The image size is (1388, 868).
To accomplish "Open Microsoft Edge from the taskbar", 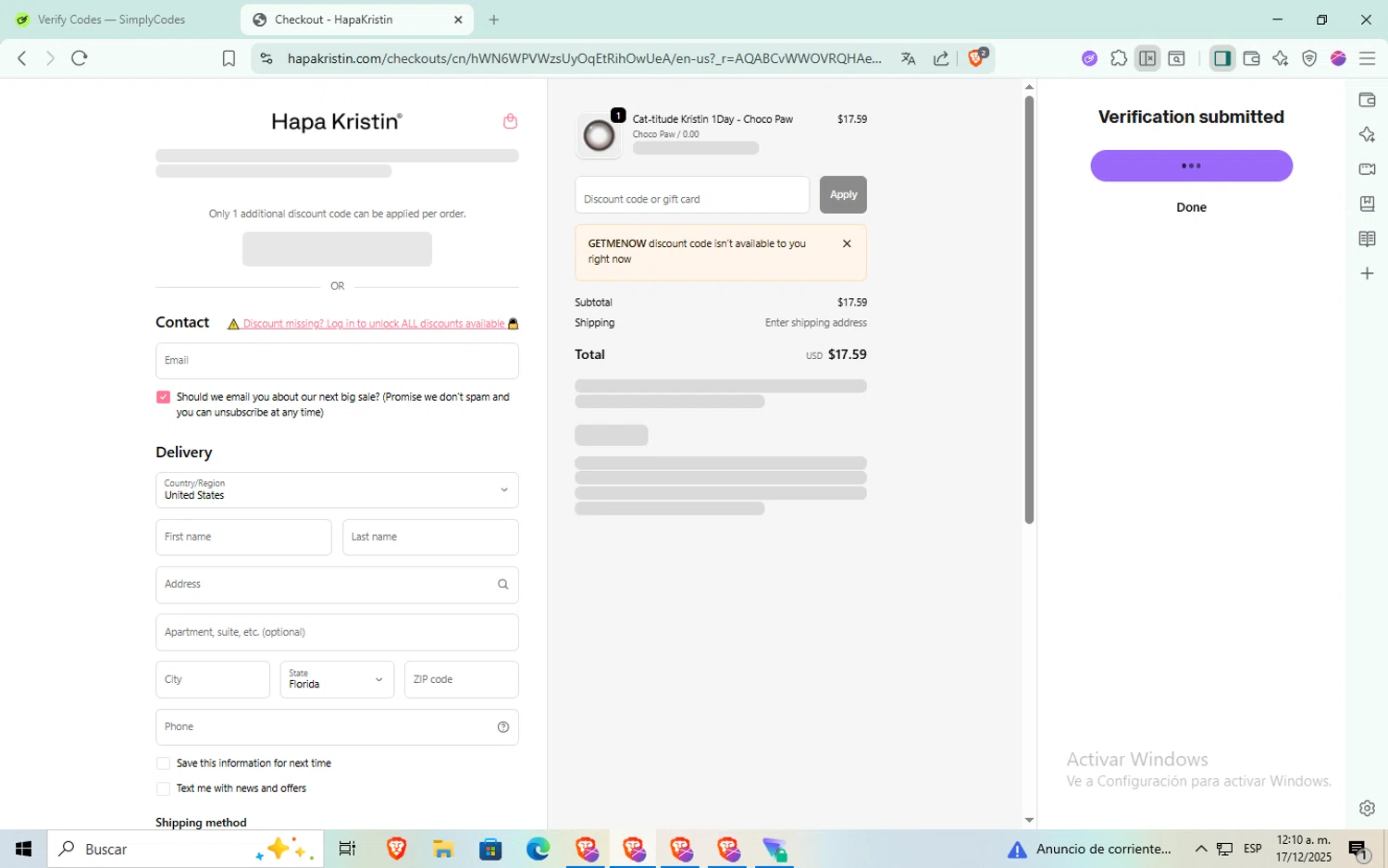I will tap(538, 849).
